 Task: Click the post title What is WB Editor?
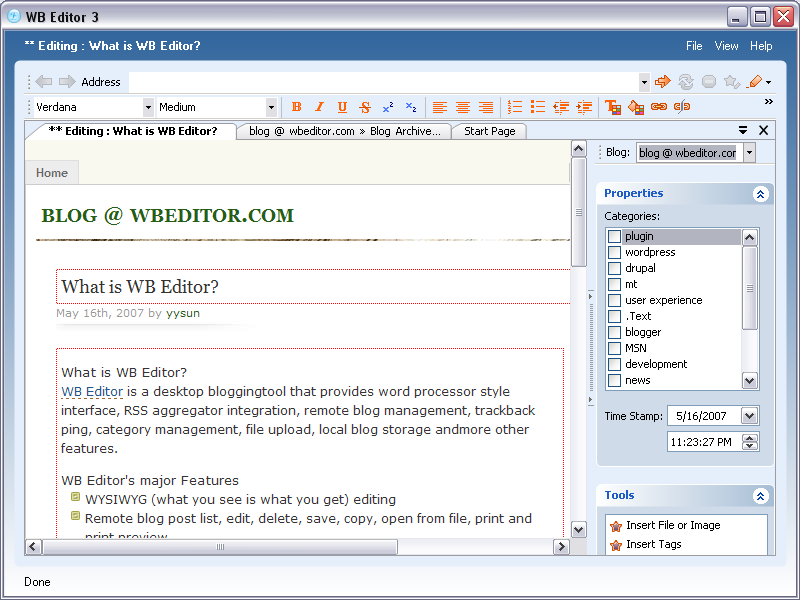point(140,287)
